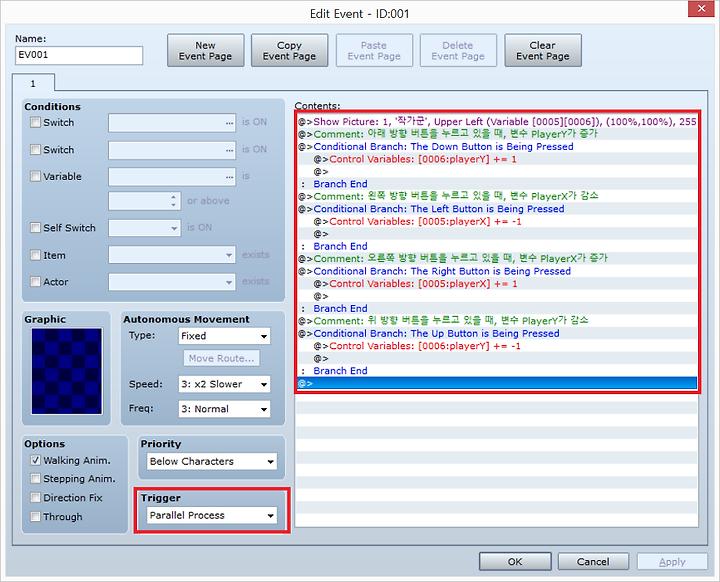Open the Self Switch condition dropdown

point(144,228)
